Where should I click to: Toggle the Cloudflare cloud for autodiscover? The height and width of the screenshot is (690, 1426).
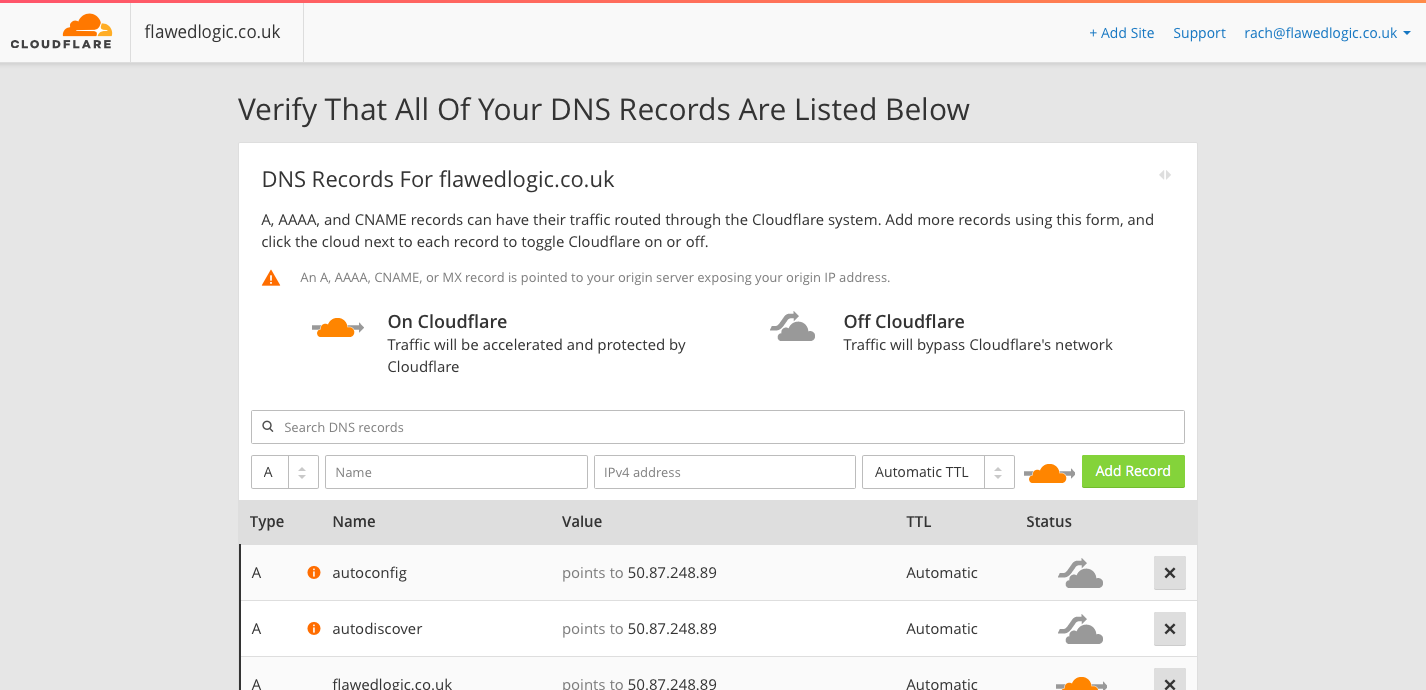(x=1080, y=629)
